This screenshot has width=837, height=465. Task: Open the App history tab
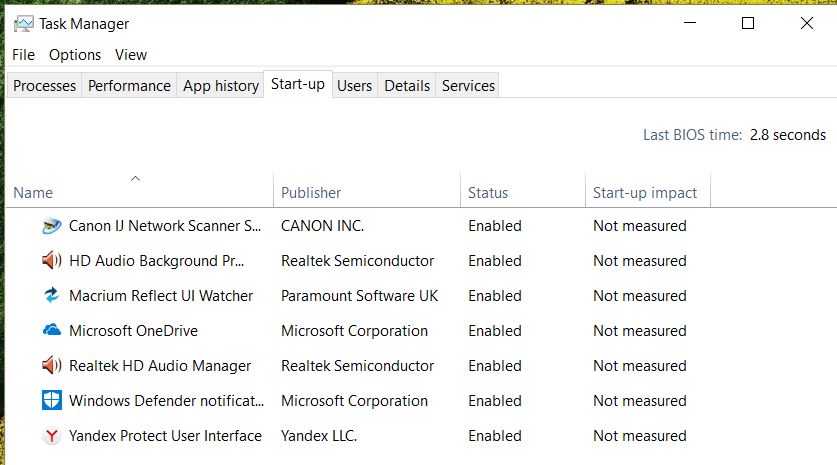(220, 85)
